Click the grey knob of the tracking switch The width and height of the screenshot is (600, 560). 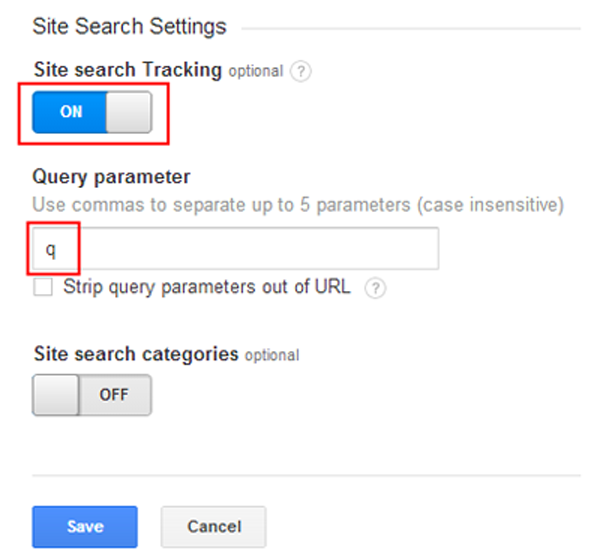[129, 112]
